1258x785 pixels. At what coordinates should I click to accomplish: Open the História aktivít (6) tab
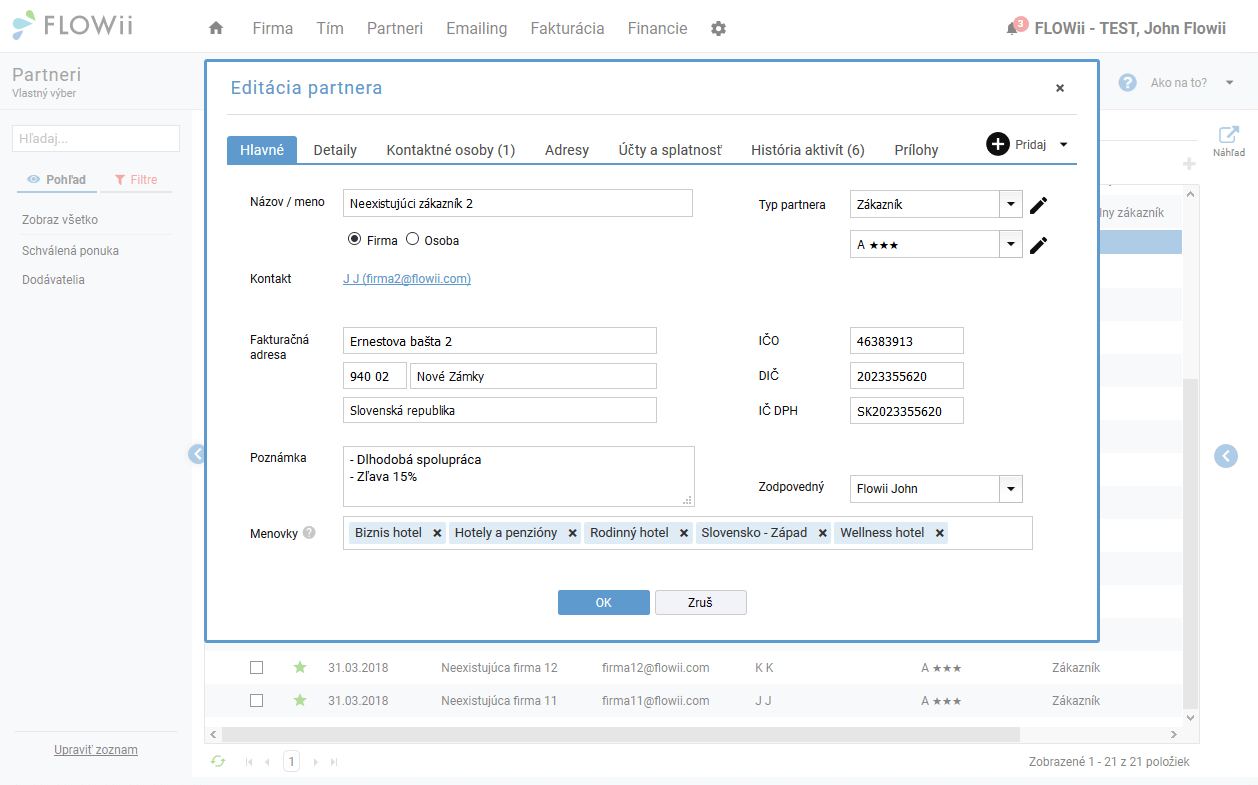808,150
